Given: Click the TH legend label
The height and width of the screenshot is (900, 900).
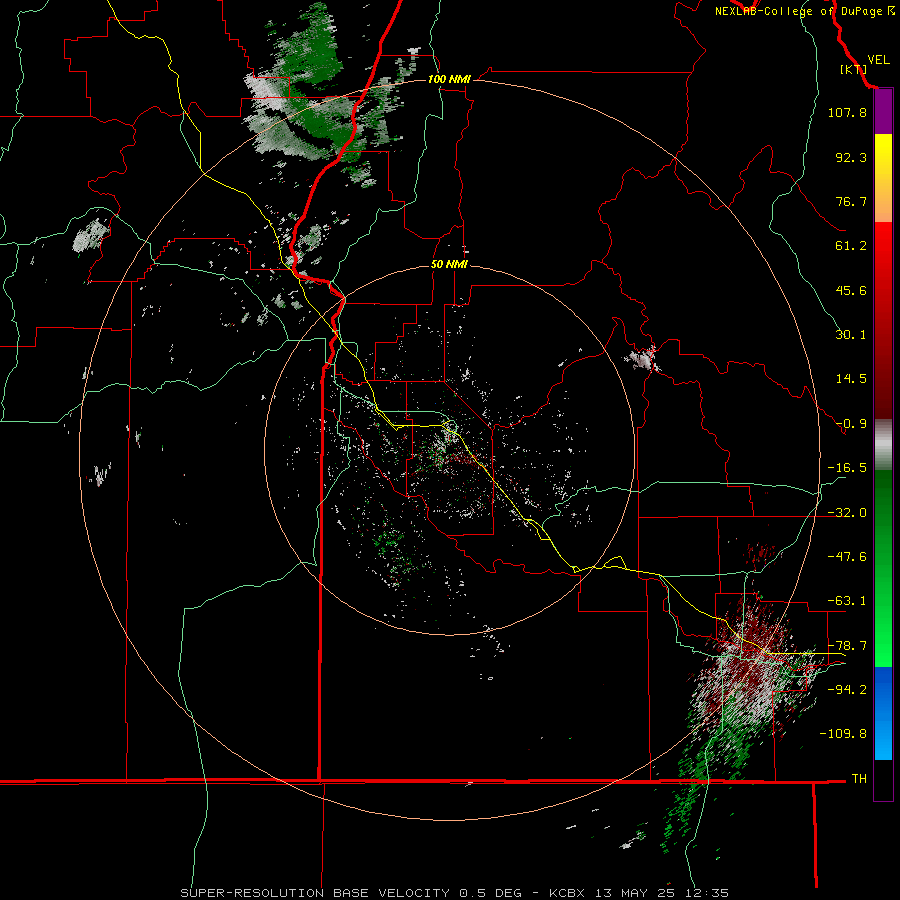Looking at the screenshot, I should click(859, 778).
